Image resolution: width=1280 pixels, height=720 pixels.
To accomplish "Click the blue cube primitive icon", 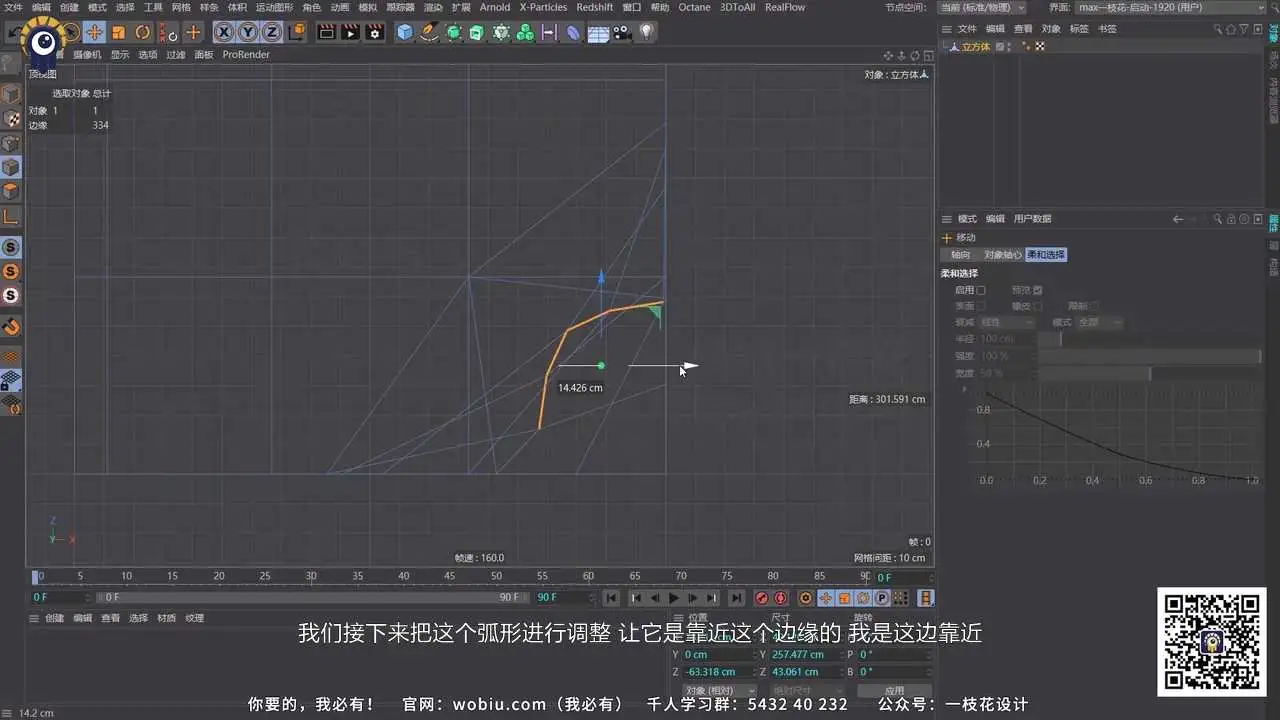I will [405, 32].
